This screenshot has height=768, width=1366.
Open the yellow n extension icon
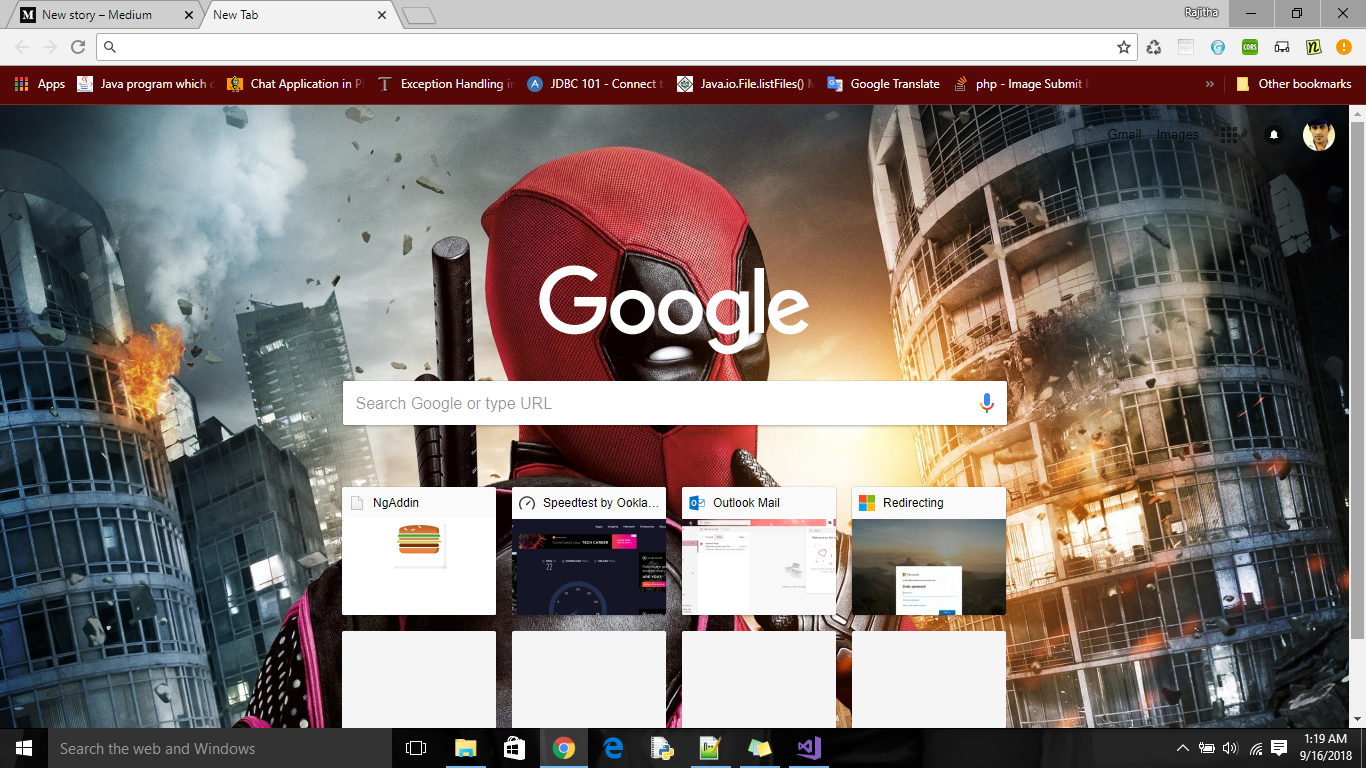1314,47
